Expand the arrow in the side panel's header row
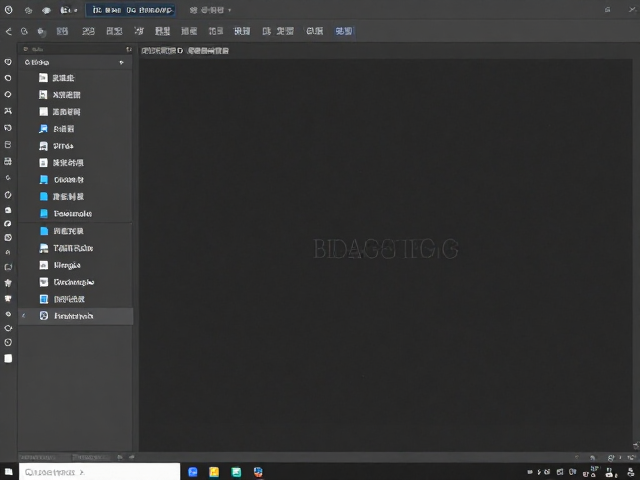This screenshot has height=480, width=640. pos(121,62)
